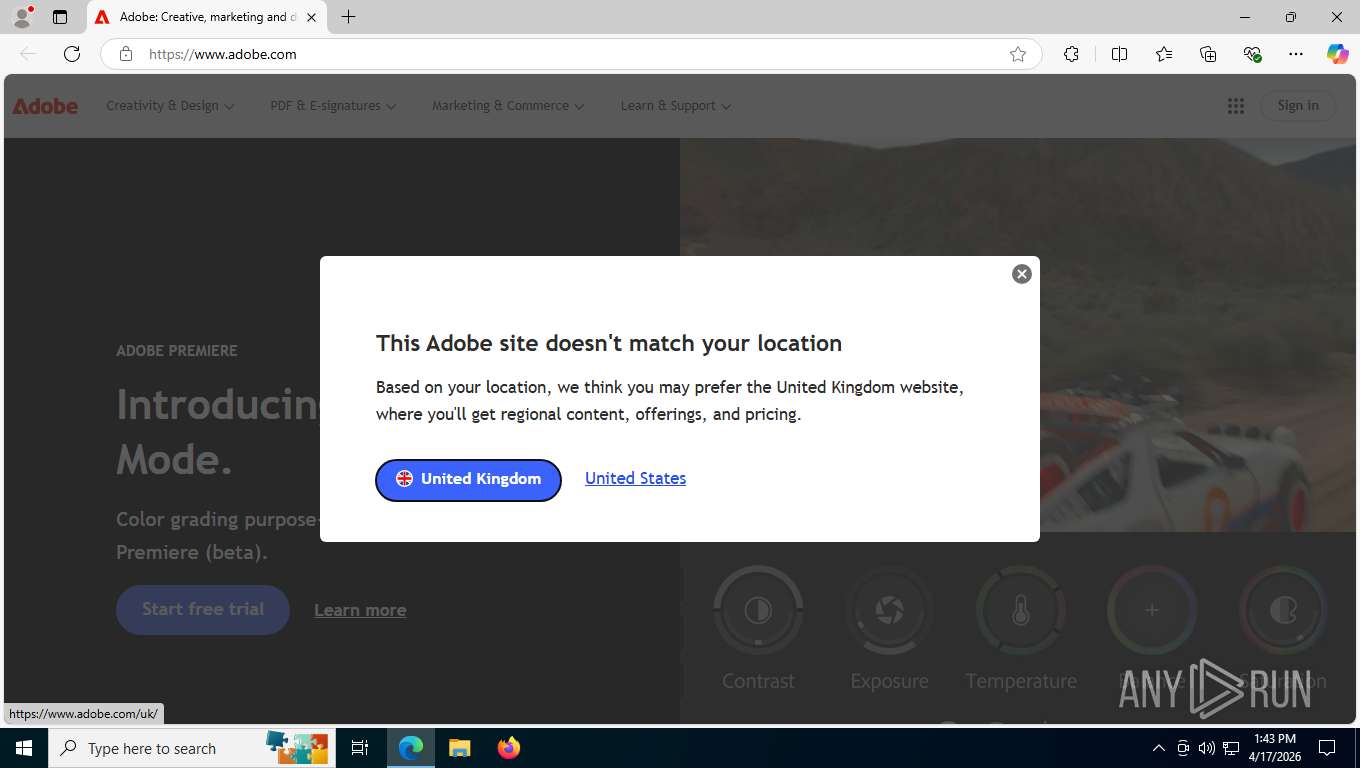Open browser Extensions icon
1360x768 pixels.
click(1071, 54)
